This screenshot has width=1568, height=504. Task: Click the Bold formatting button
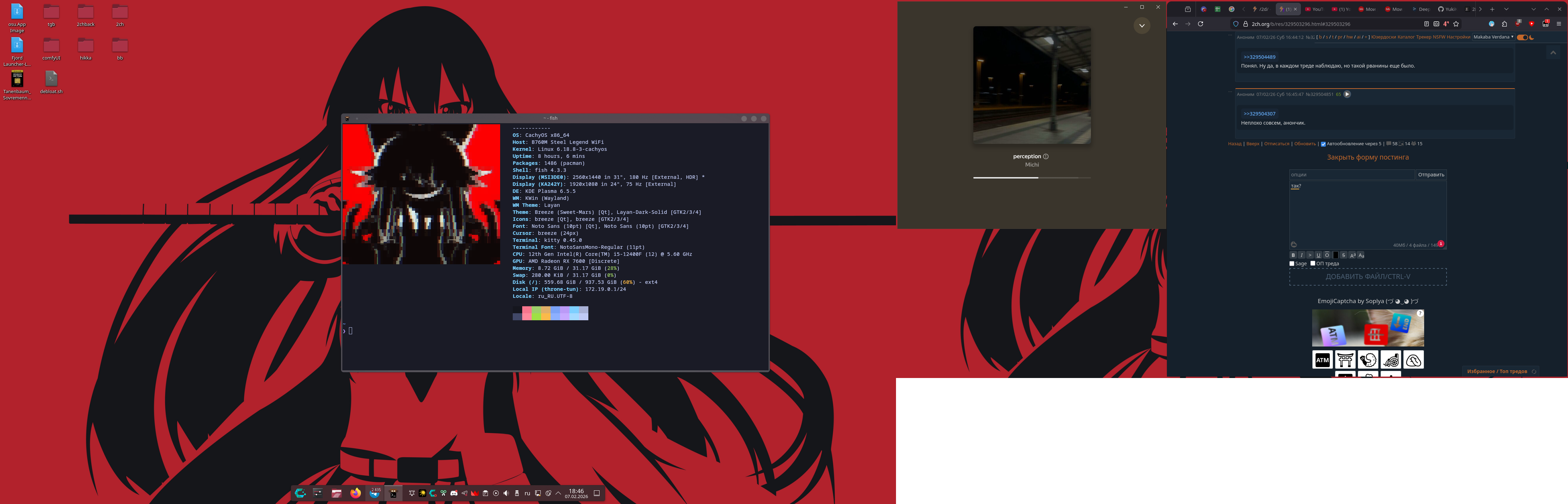[x=1294, y=255]
